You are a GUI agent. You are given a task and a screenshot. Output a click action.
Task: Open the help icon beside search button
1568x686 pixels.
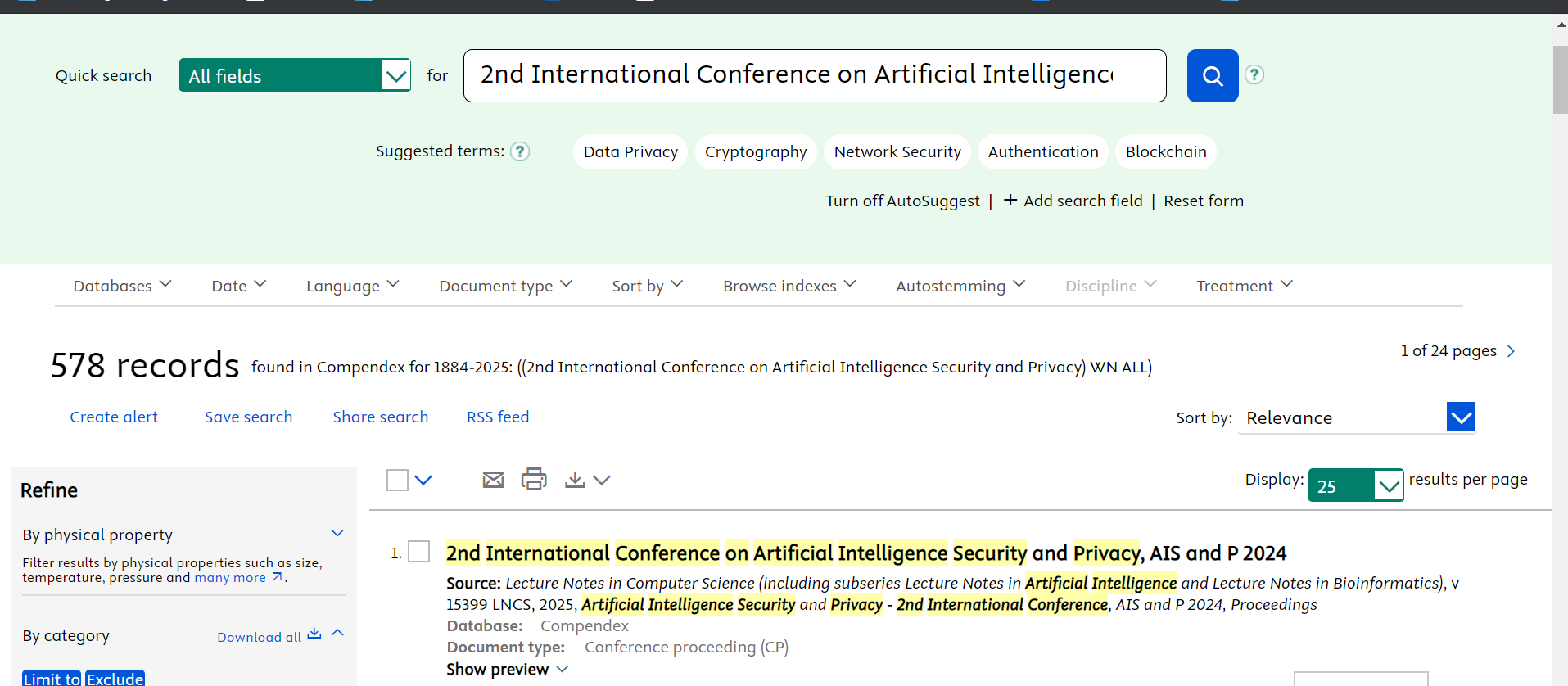(1254, 75)
